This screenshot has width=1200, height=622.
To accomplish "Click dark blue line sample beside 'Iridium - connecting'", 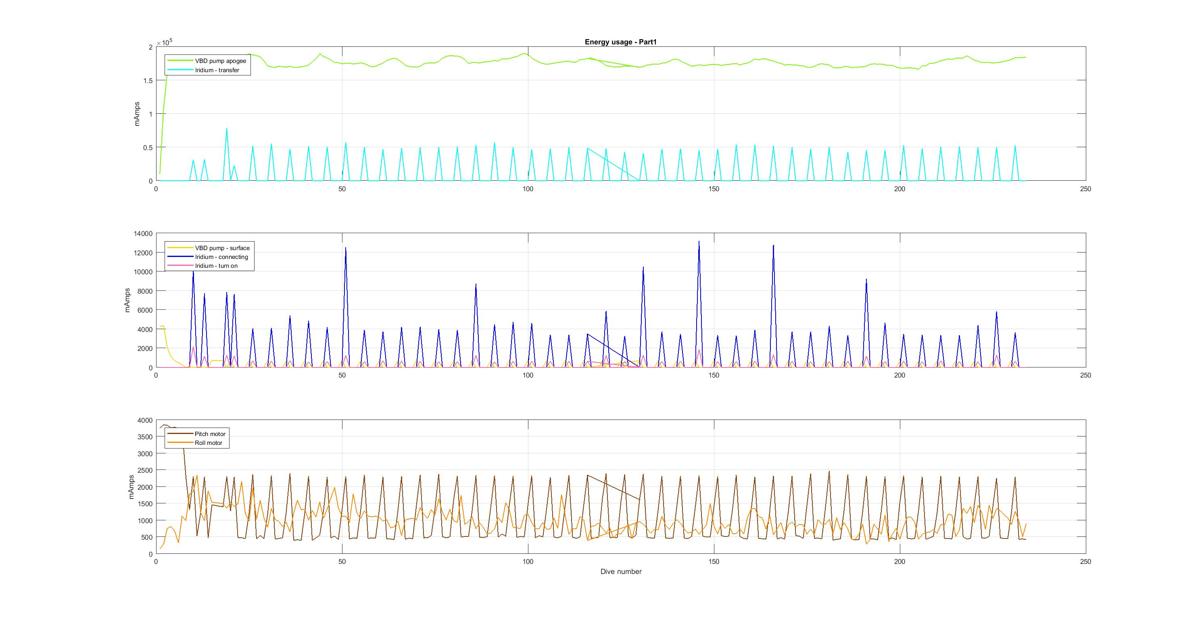I will click(x=180, y=257).
